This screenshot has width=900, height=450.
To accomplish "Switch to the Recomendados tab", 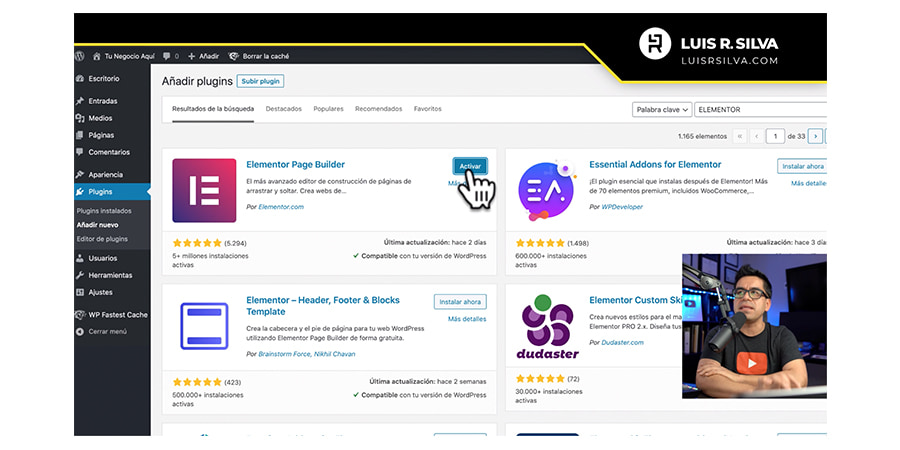I will [378, 108].
